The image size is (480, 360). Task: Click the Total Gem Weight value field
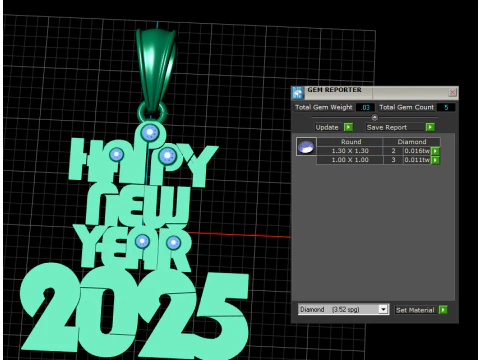[365, 107]
